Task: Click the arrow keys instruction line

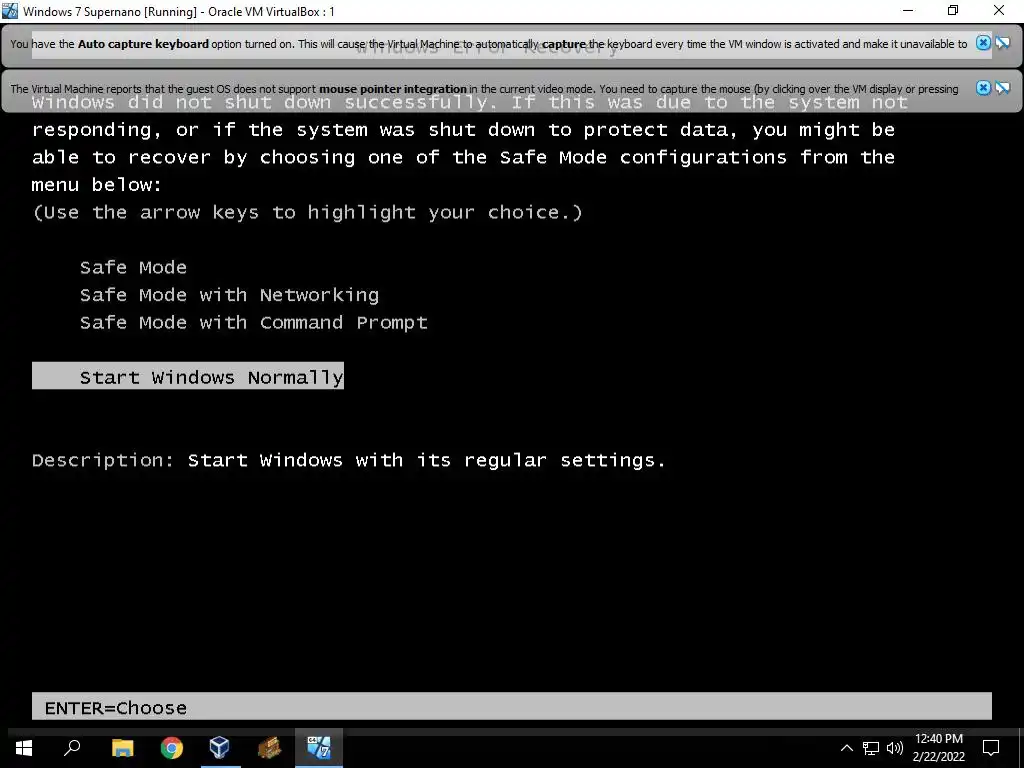Action: tap(308, 213)
